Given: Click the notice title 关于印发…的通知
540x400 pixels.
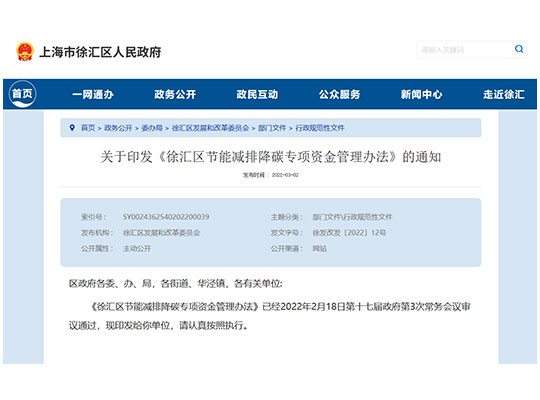Looking at the screenshot, I should [x=271, y=157].
